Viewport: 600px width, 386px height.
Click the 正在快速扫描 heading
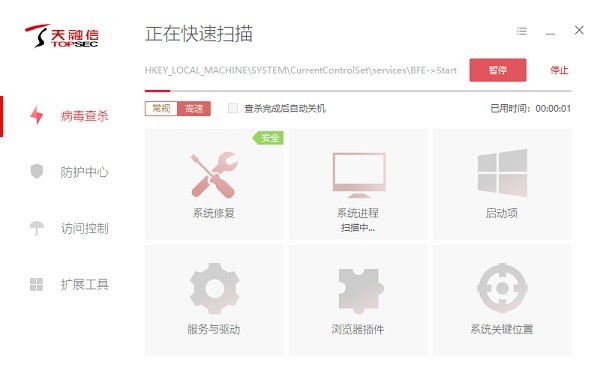(x=199, y=34)
